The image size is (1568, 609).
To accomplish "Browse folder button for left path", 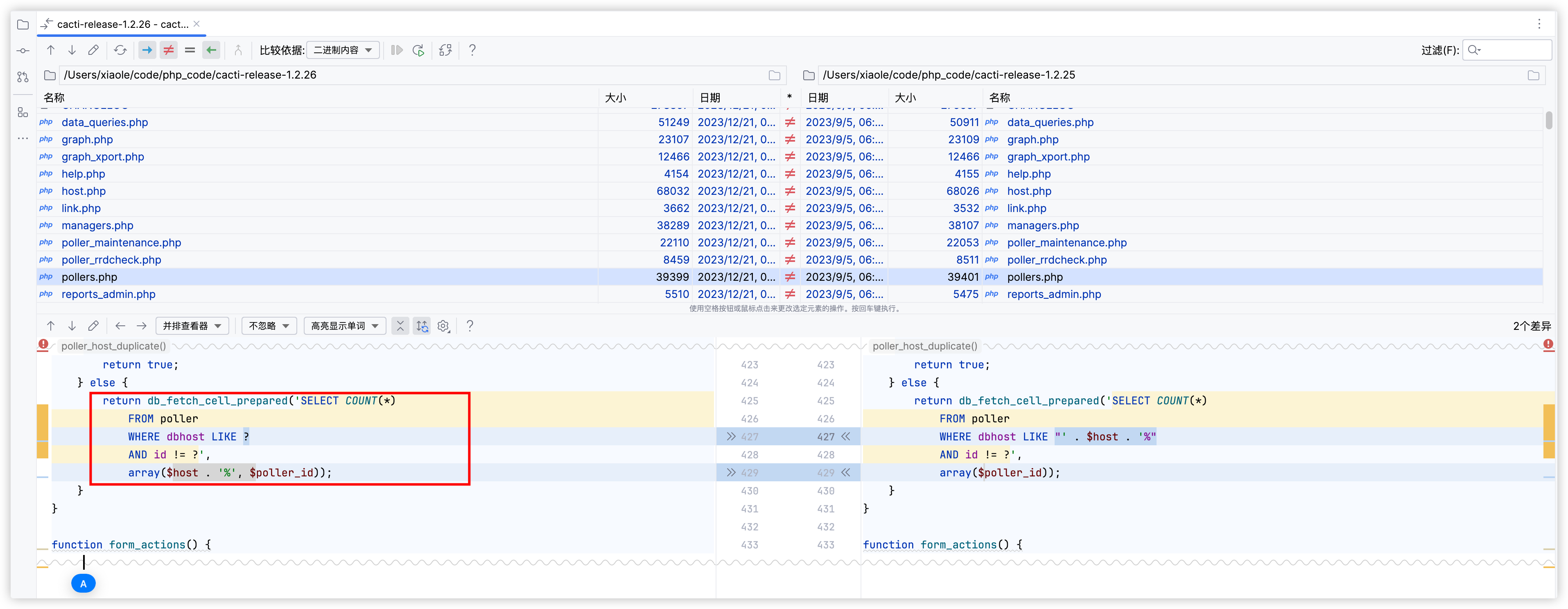I will [774, 75].
